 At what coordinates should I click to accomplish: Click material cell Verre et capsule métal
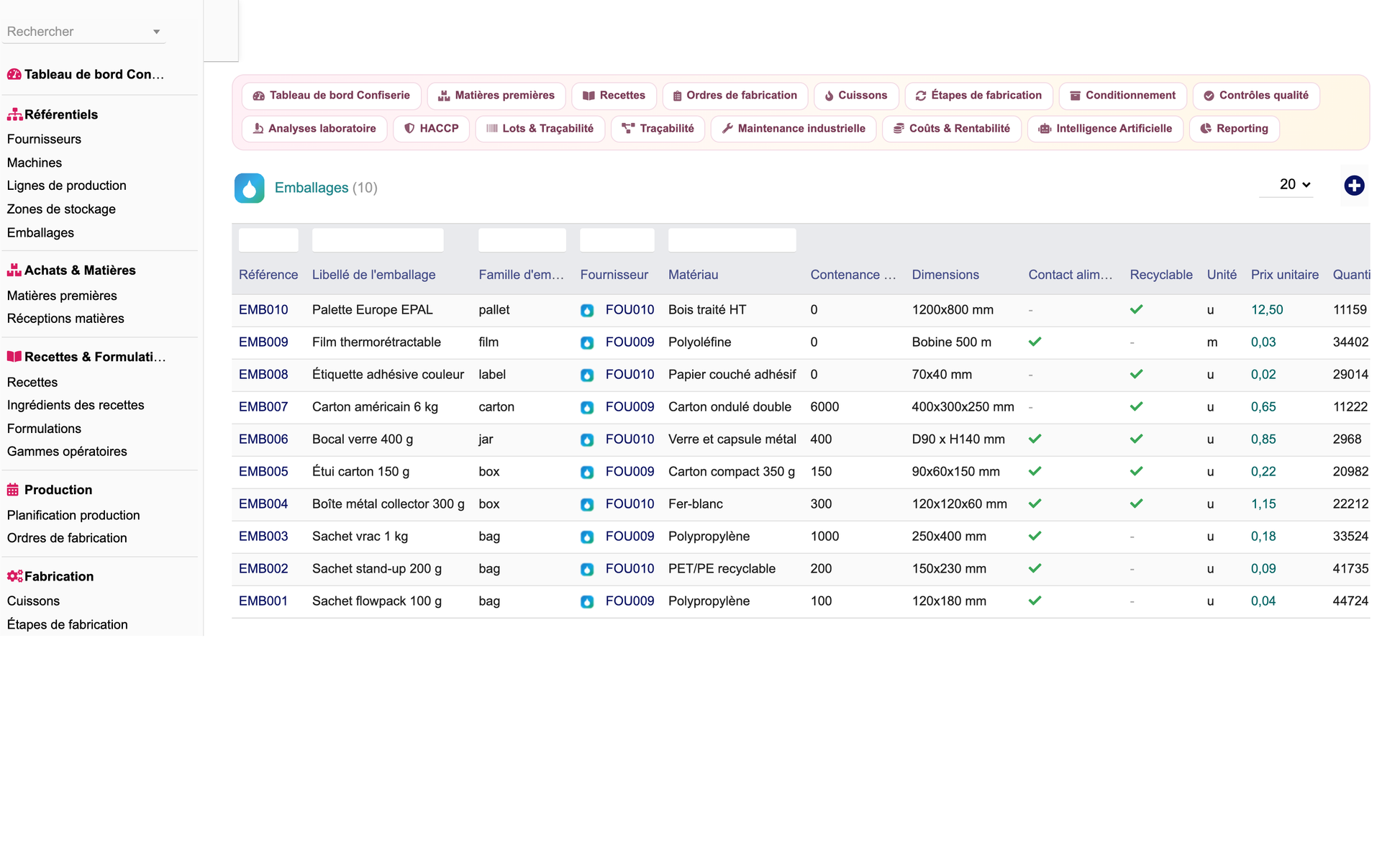tap(732, 439)
